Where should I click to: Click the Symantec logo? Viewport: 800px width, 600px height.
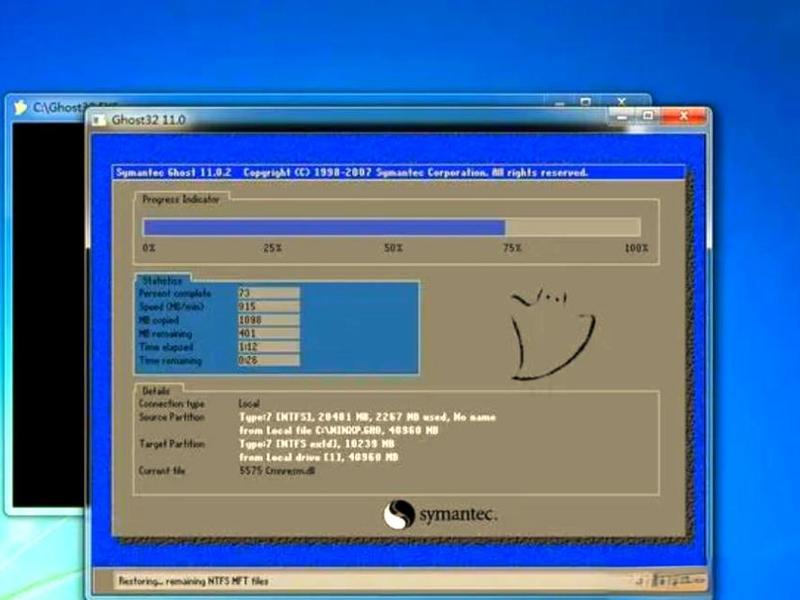(x=440, y=514)
